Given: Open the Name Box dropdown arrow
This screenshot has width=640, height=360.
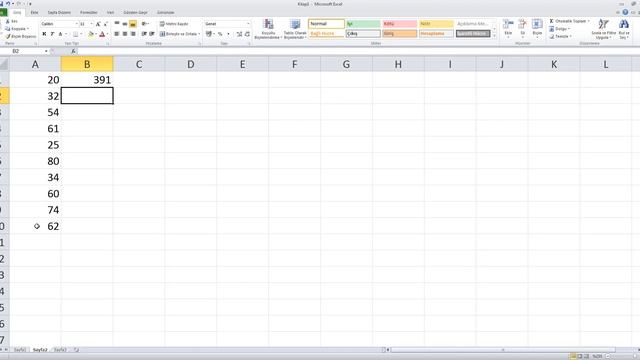Looking at the screenshot, I should click(46, 51).
